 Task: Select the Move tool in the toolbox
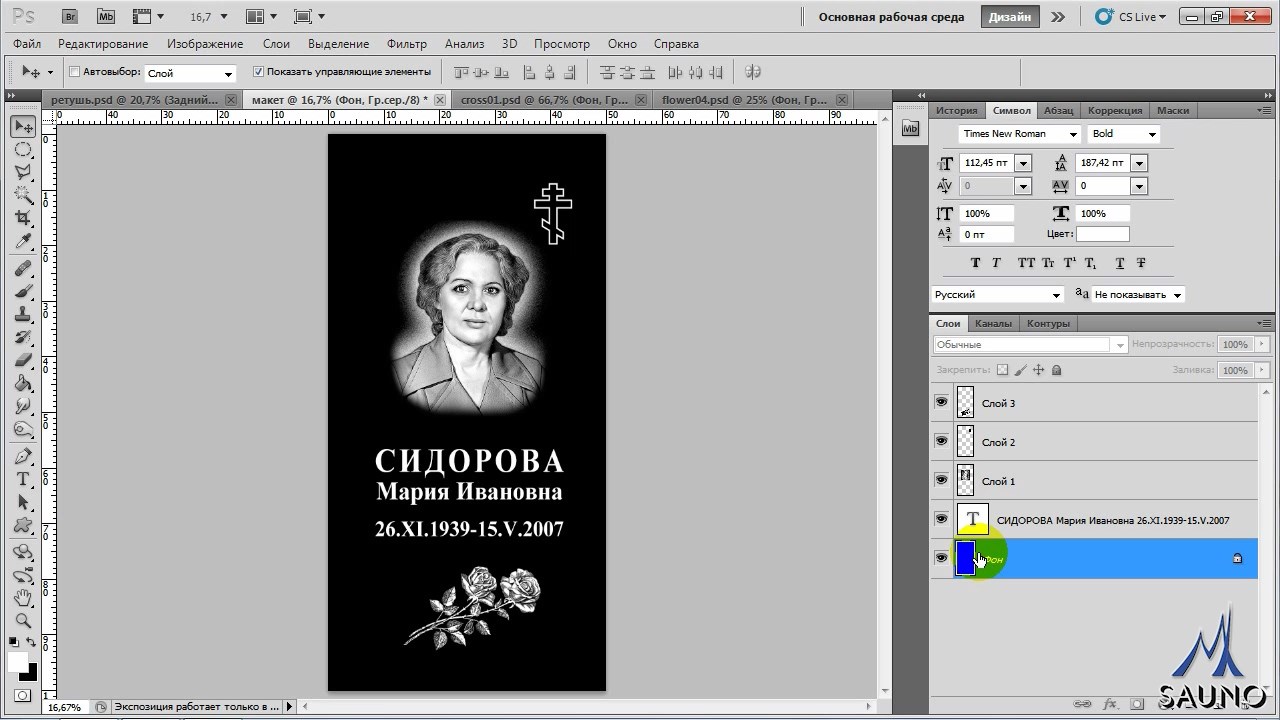[x=23, y=126]
